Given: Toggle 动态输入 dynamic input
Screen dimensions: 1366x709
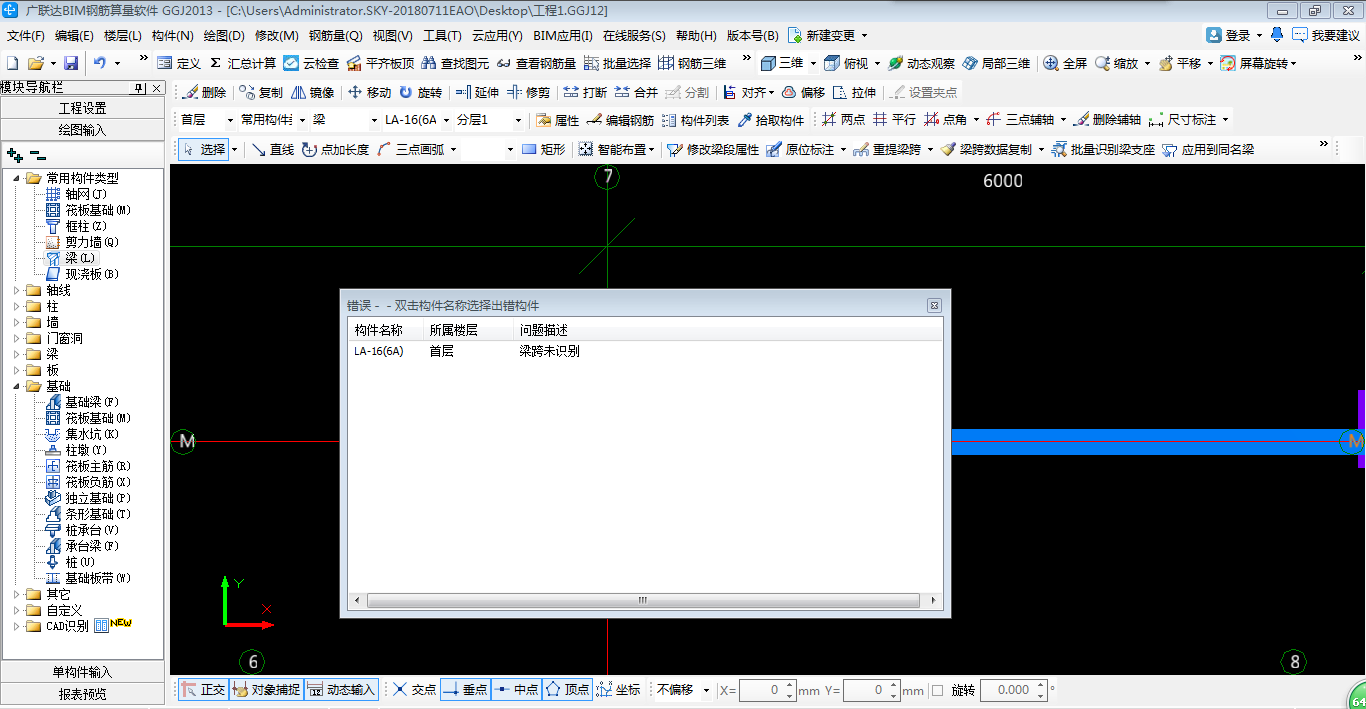Looking at the screenshot, I should pyautogui.click(x=341, y=690).
